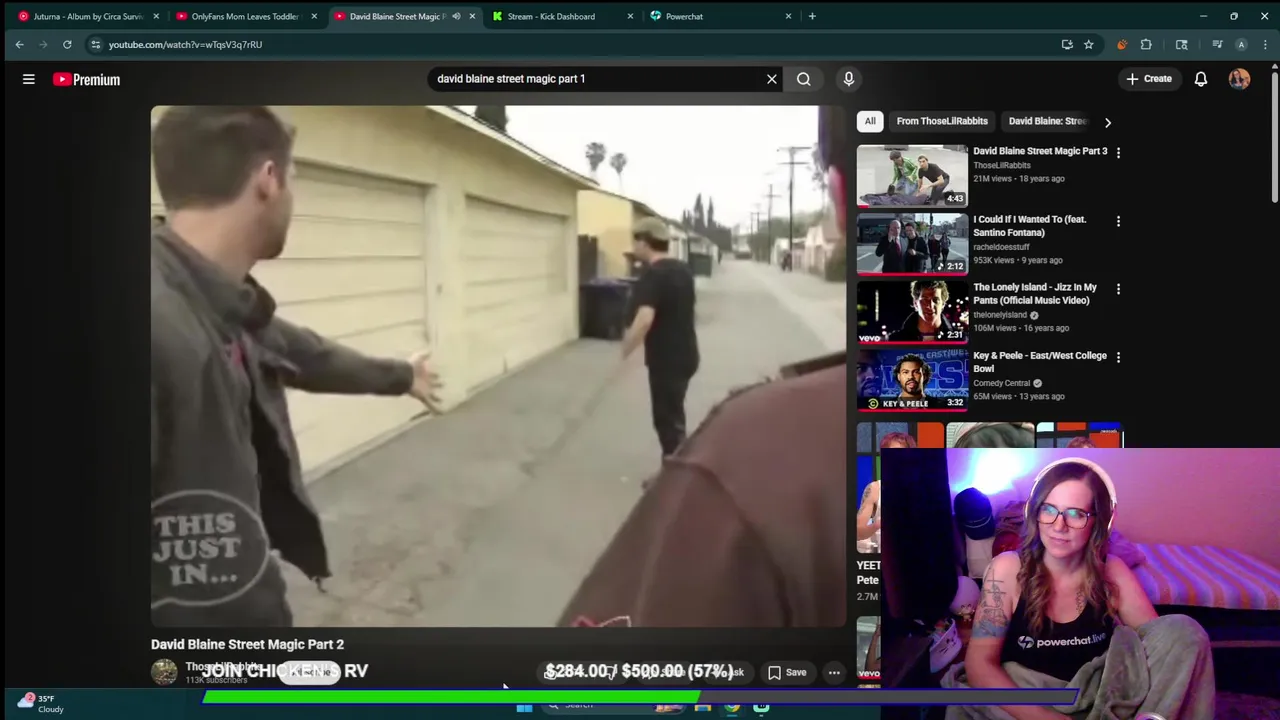
Task: Close the Juturna album tab
Action: (156, 16)
